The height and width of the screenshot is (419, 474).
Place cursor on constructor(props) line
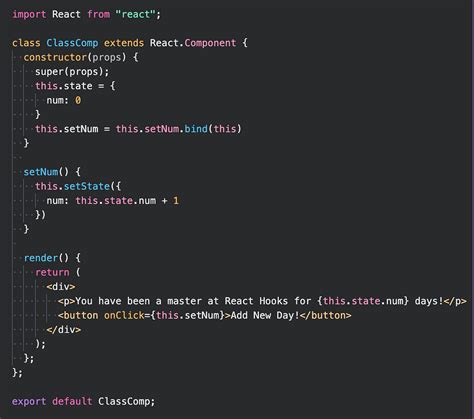click(81, 57)
